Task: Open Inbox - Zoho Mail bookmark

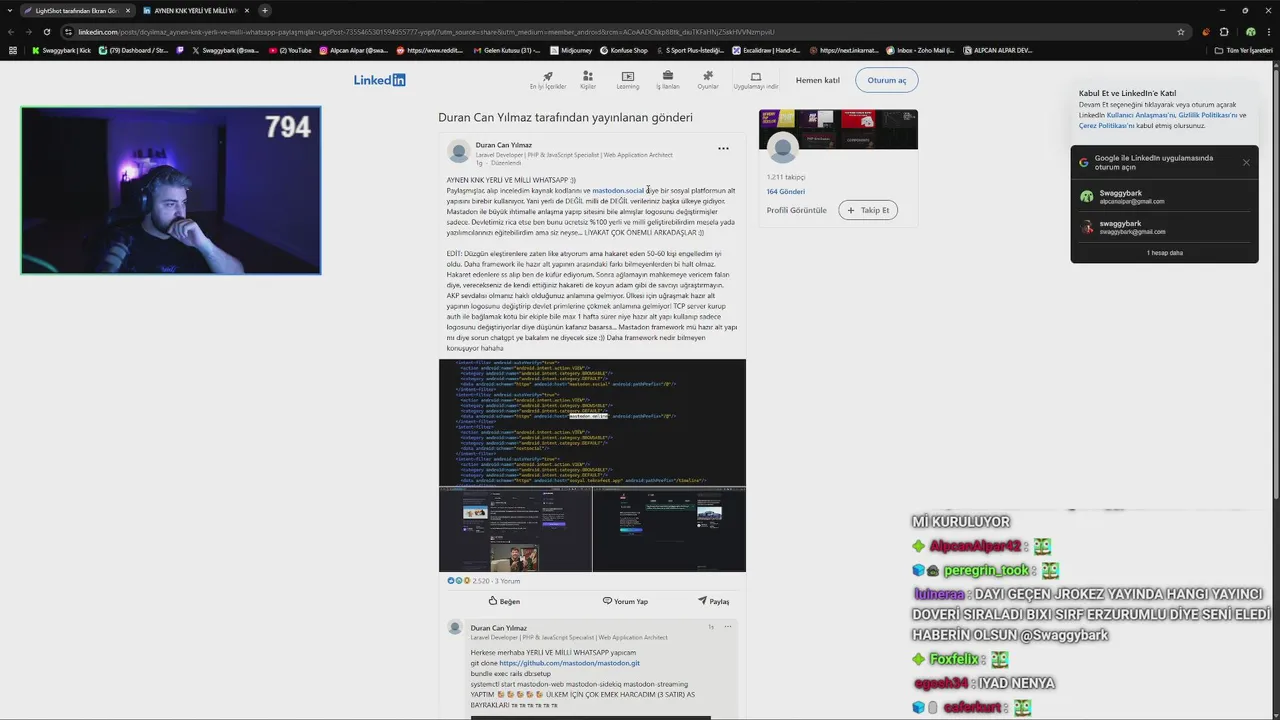Action: (920, 50)
